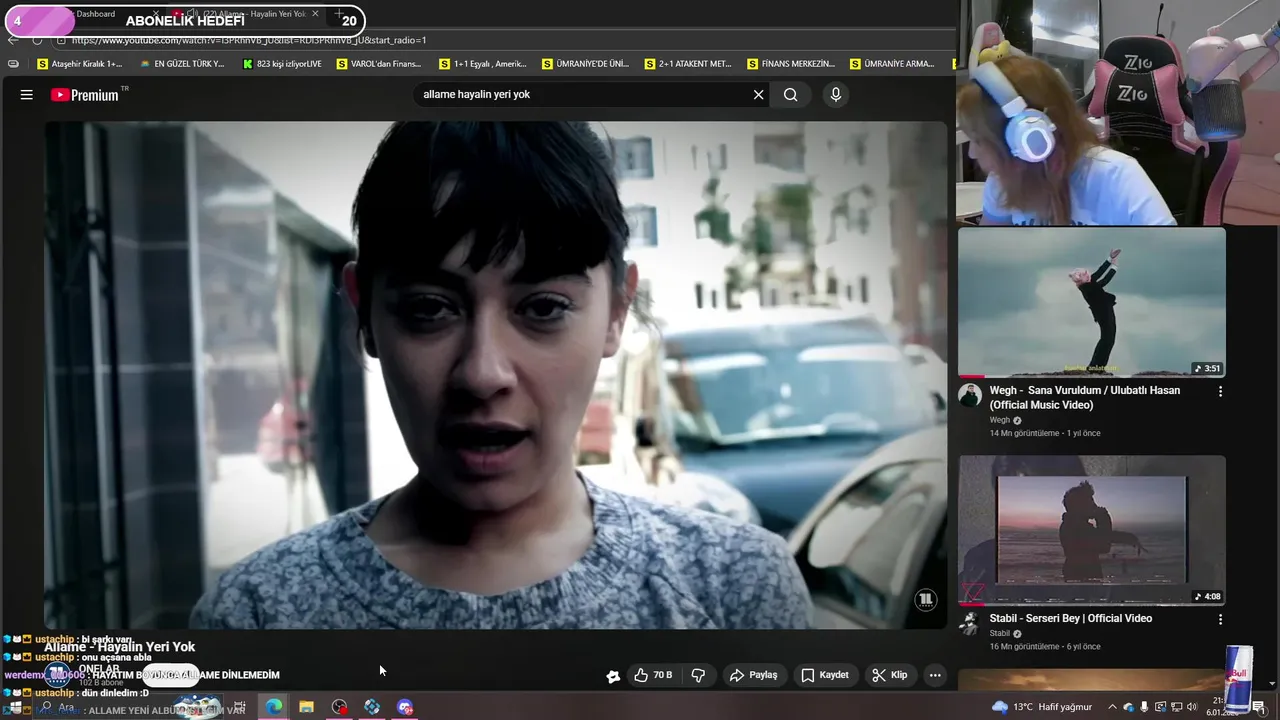Open the weather widget 13°C Hafif yağmur

click(1042, 707)
